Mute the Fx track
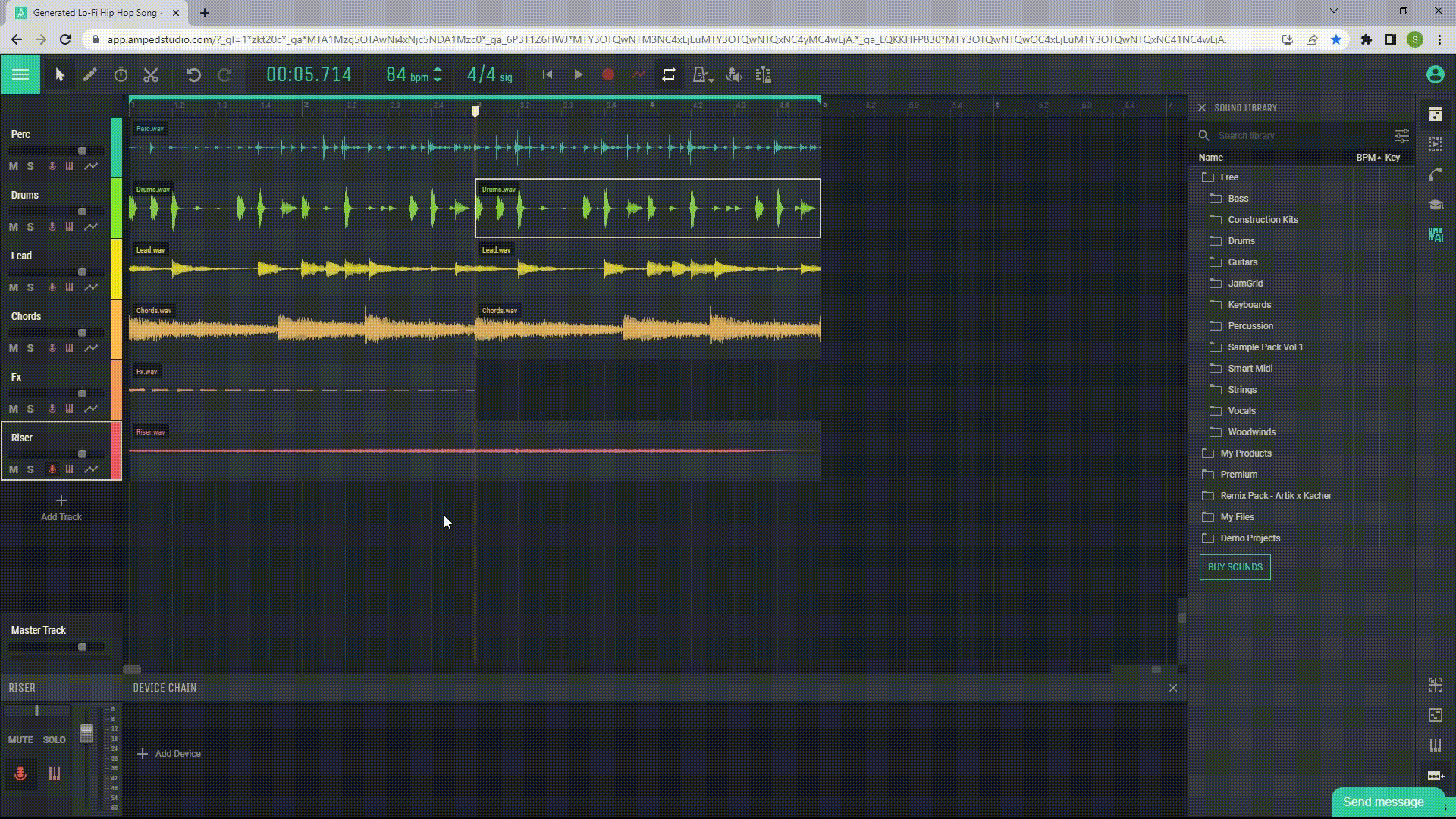 click(x=13, y=408)
